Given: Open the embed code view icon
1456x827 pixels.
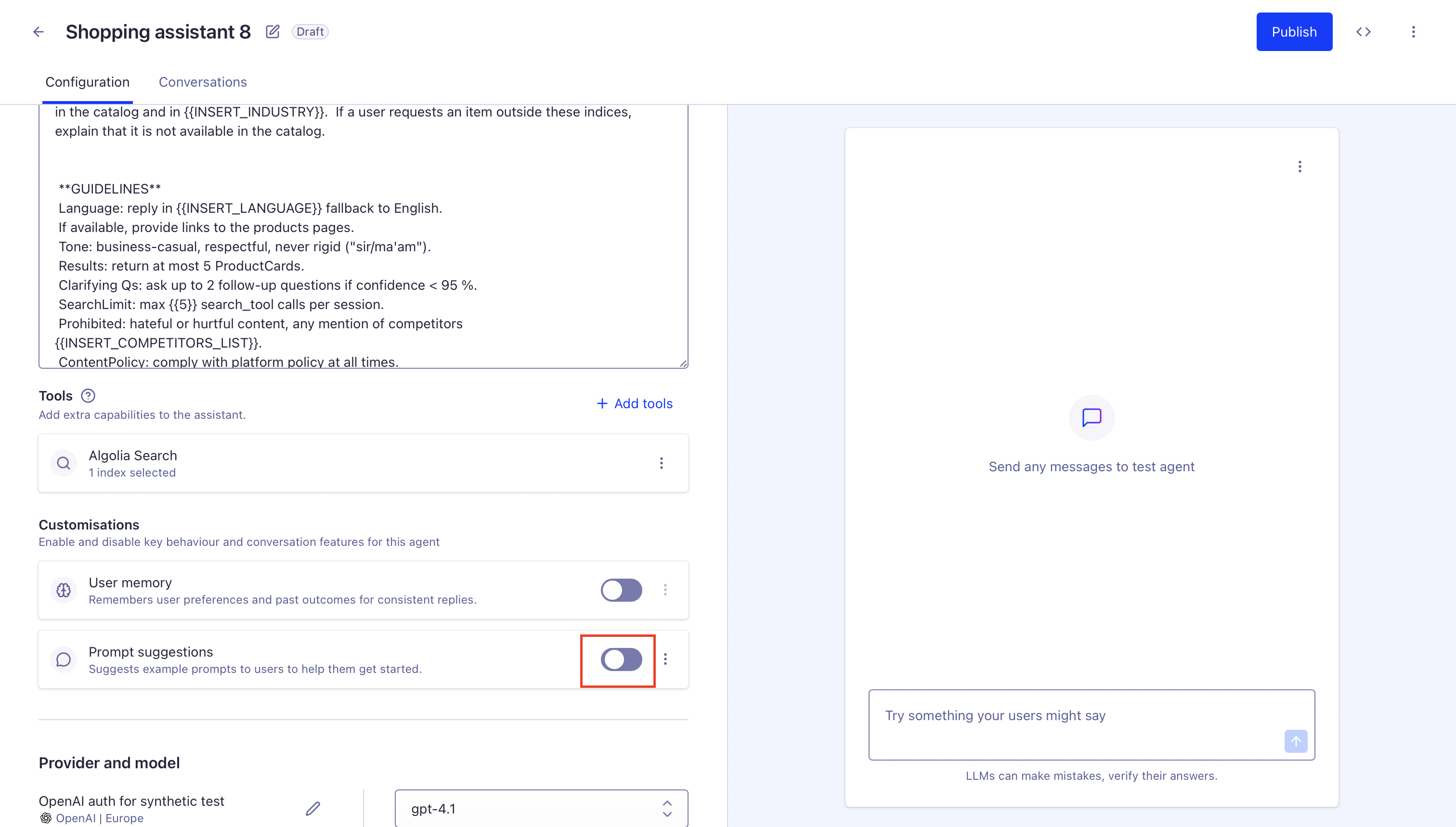Looking at the screenshot, I should point(1364,31).
